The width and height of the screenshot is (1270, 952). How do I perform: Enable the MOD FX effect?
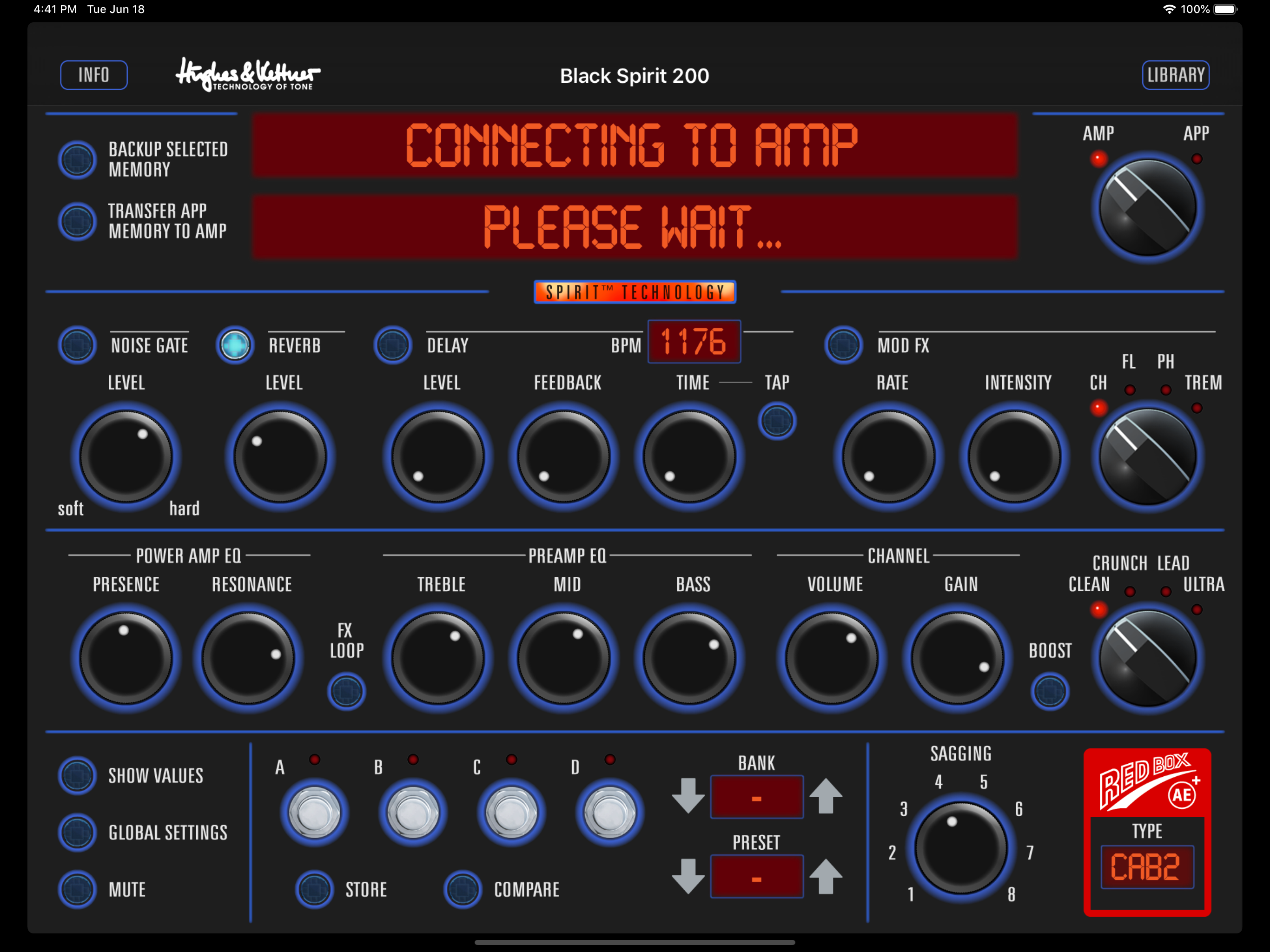(843, 345)
